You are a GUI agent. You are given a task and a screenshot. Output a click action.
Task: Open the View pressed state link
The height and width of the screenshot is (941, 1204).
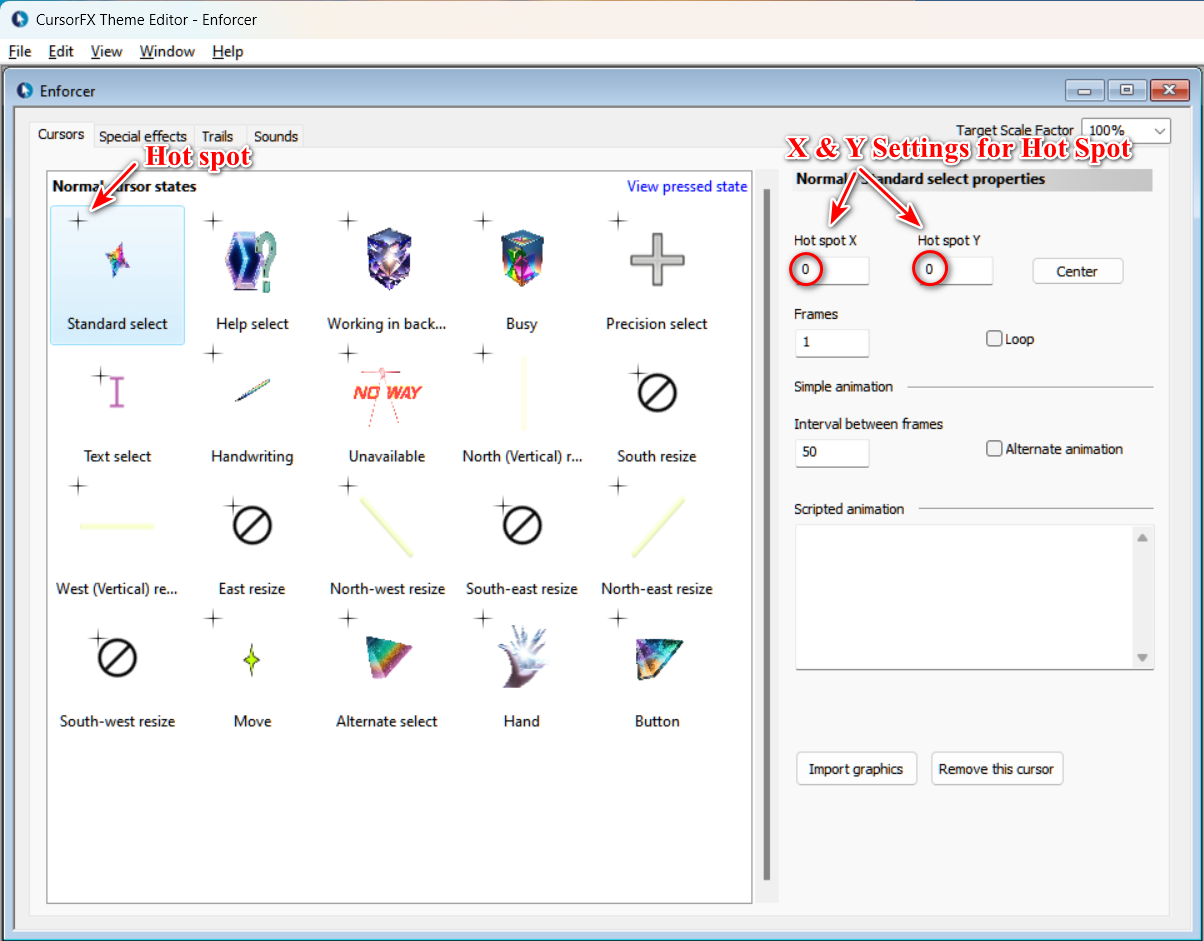(687, 186)
